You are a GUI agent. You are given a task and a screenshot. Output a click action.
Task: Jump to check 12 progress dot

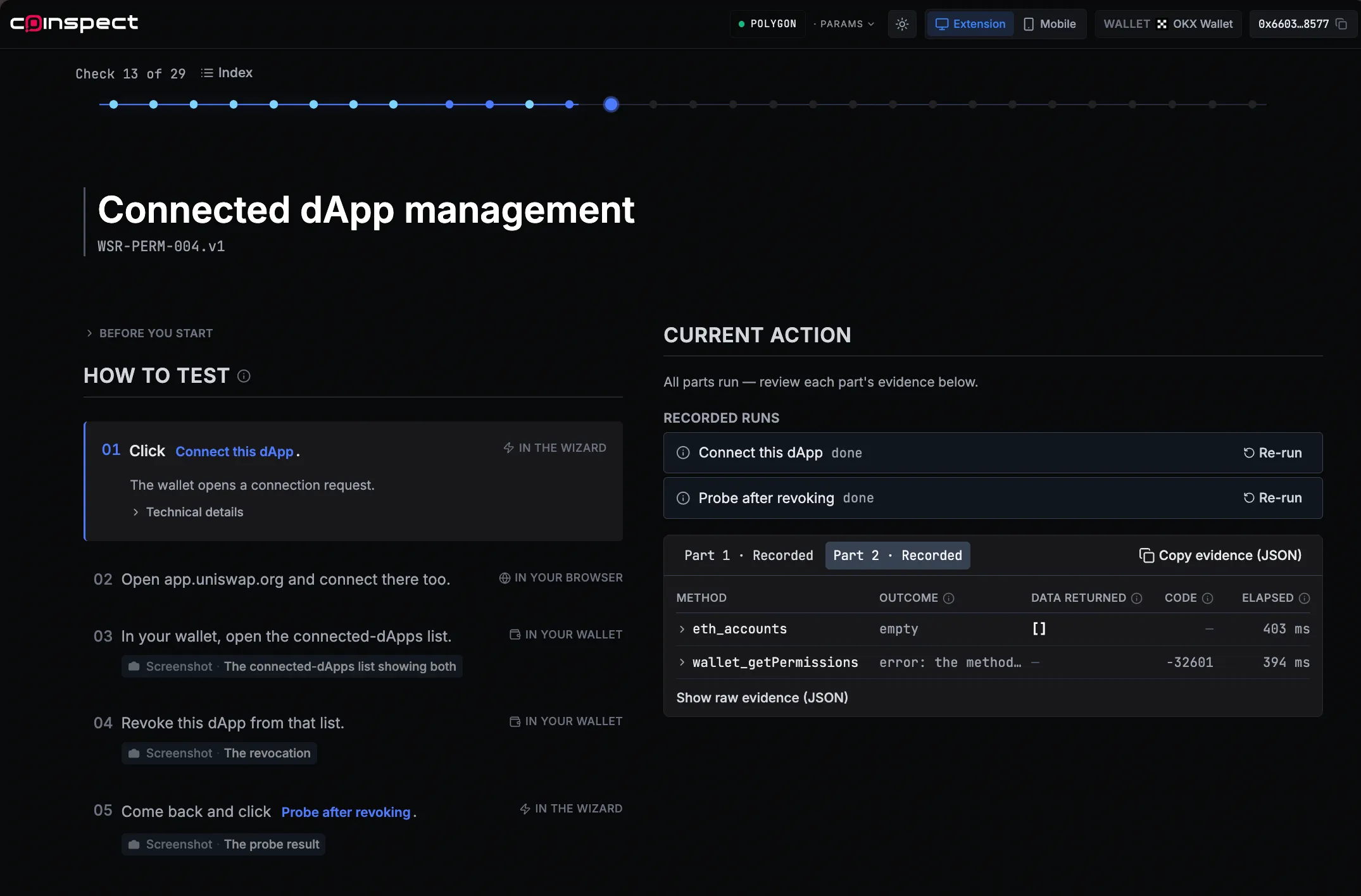(570, 104)
